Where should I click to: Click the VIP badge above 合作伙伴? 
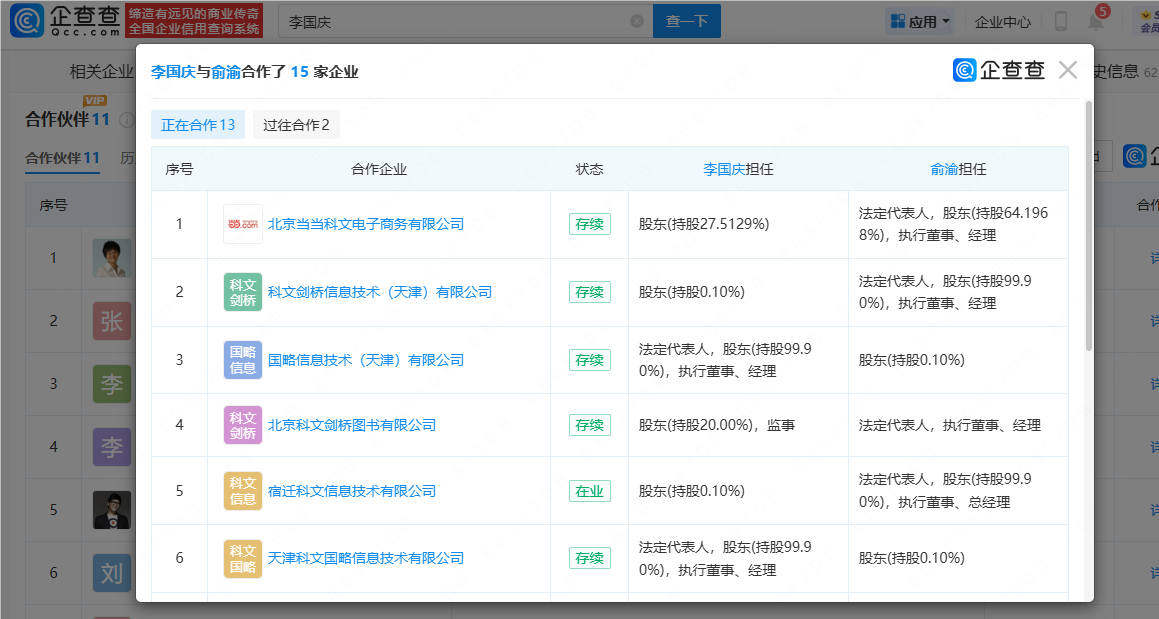click(x=95, y=101)
